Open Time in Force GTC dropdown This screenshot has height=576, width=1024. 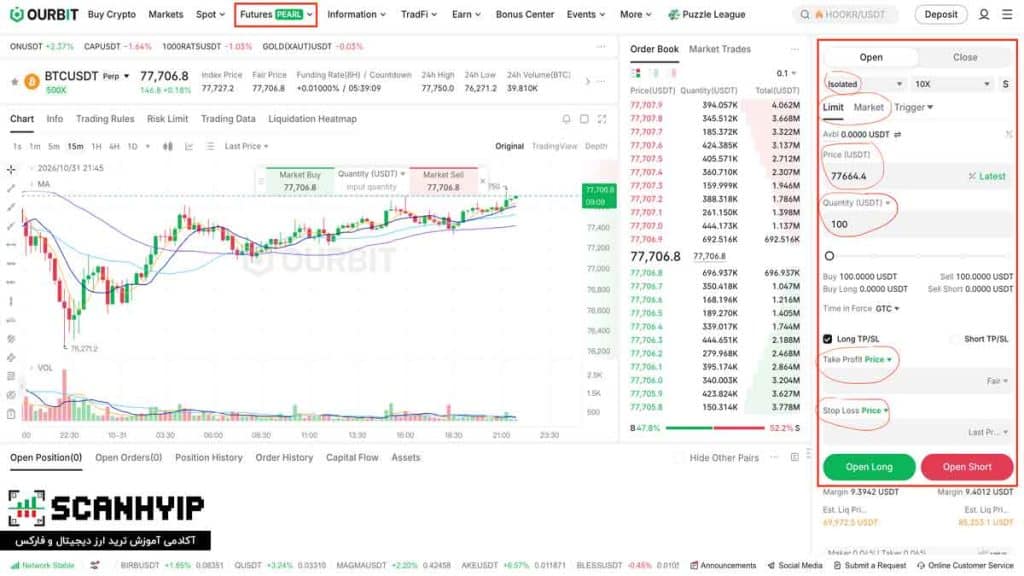click(888, 308)
